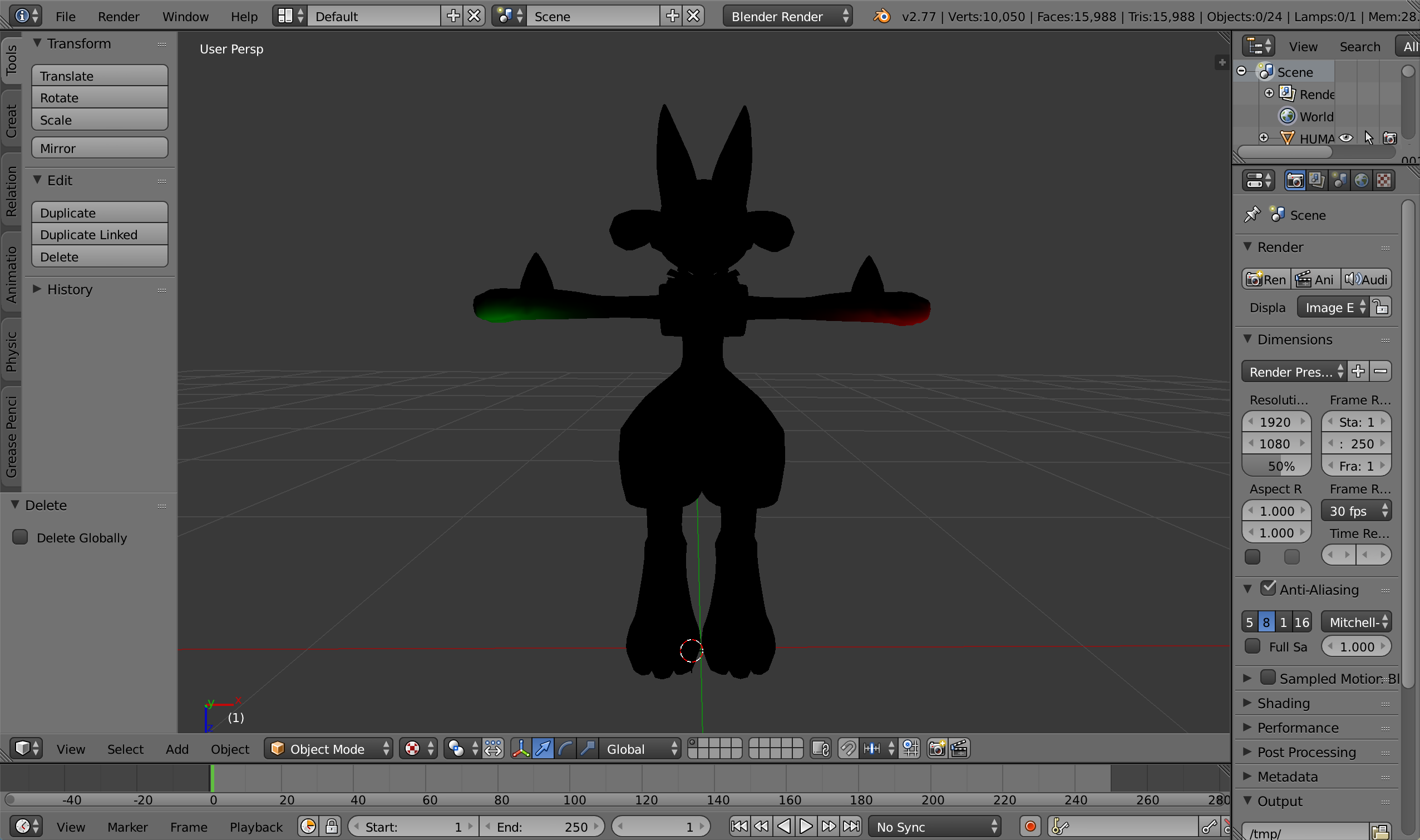
Task: Toggle selectability cursor for HUMA object
Action: [x=1368, y=137]
